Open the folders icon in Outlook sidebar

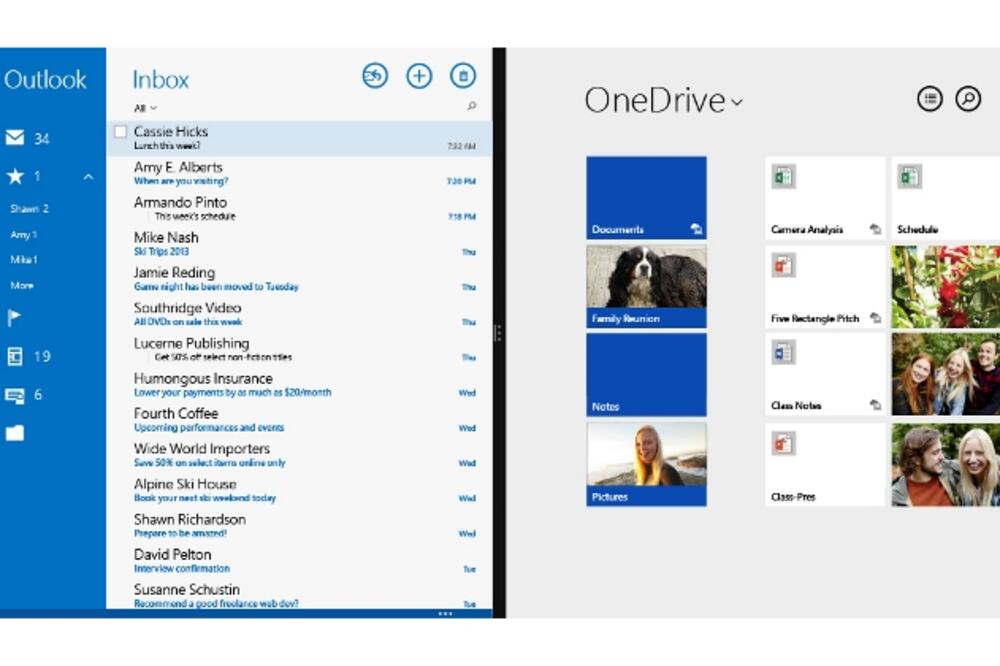tap(16, 433)
